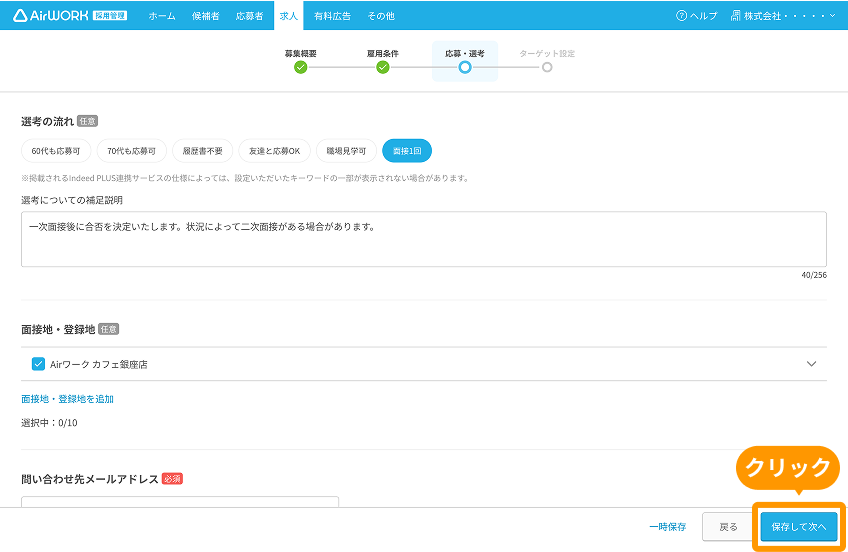Uncheck the Airワーク カフェ銀座店 checkbox
This screenshot has width=848, height=552.
(38, 364)
